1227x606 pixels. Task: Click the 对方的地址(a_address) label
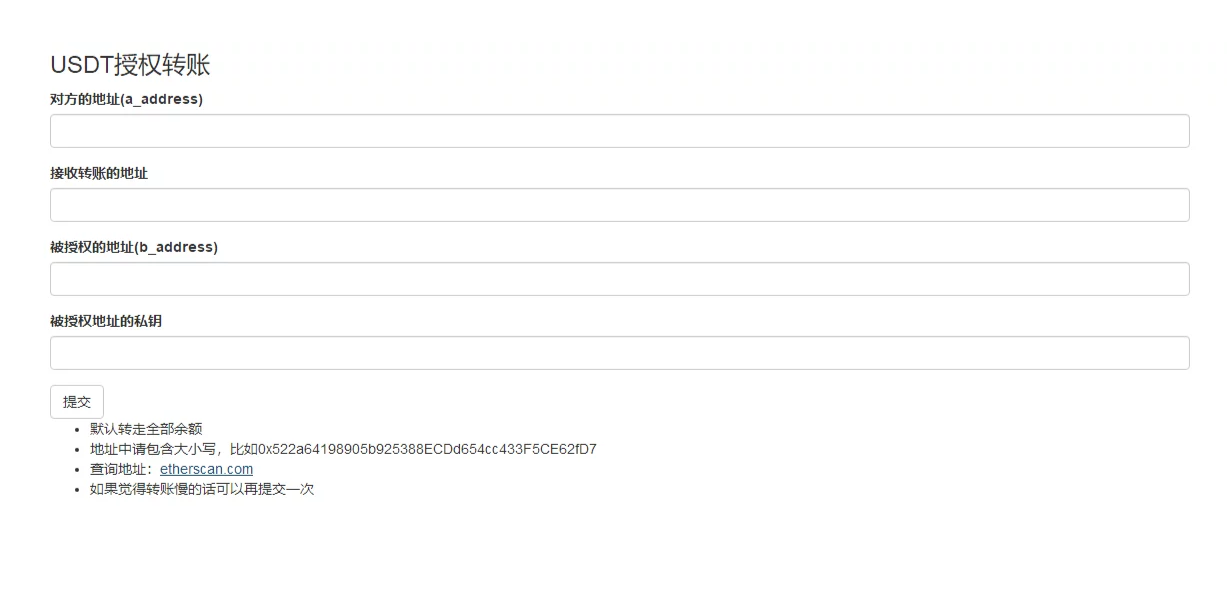coord(126,99)
